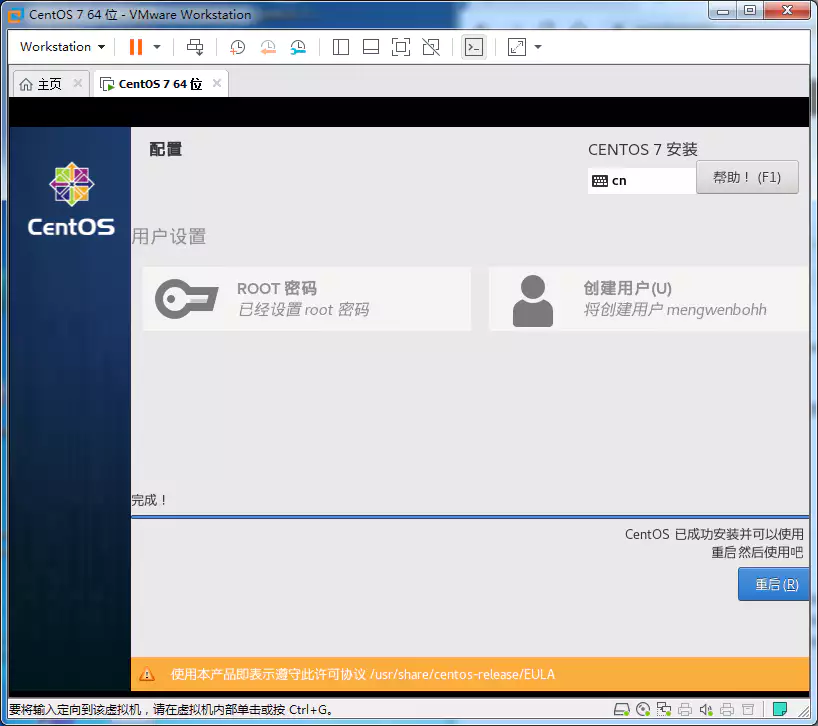Click the 重启 button to reboot
This screenshot has width=818, height=726.
pyautogui.click(x=774, y=584)
